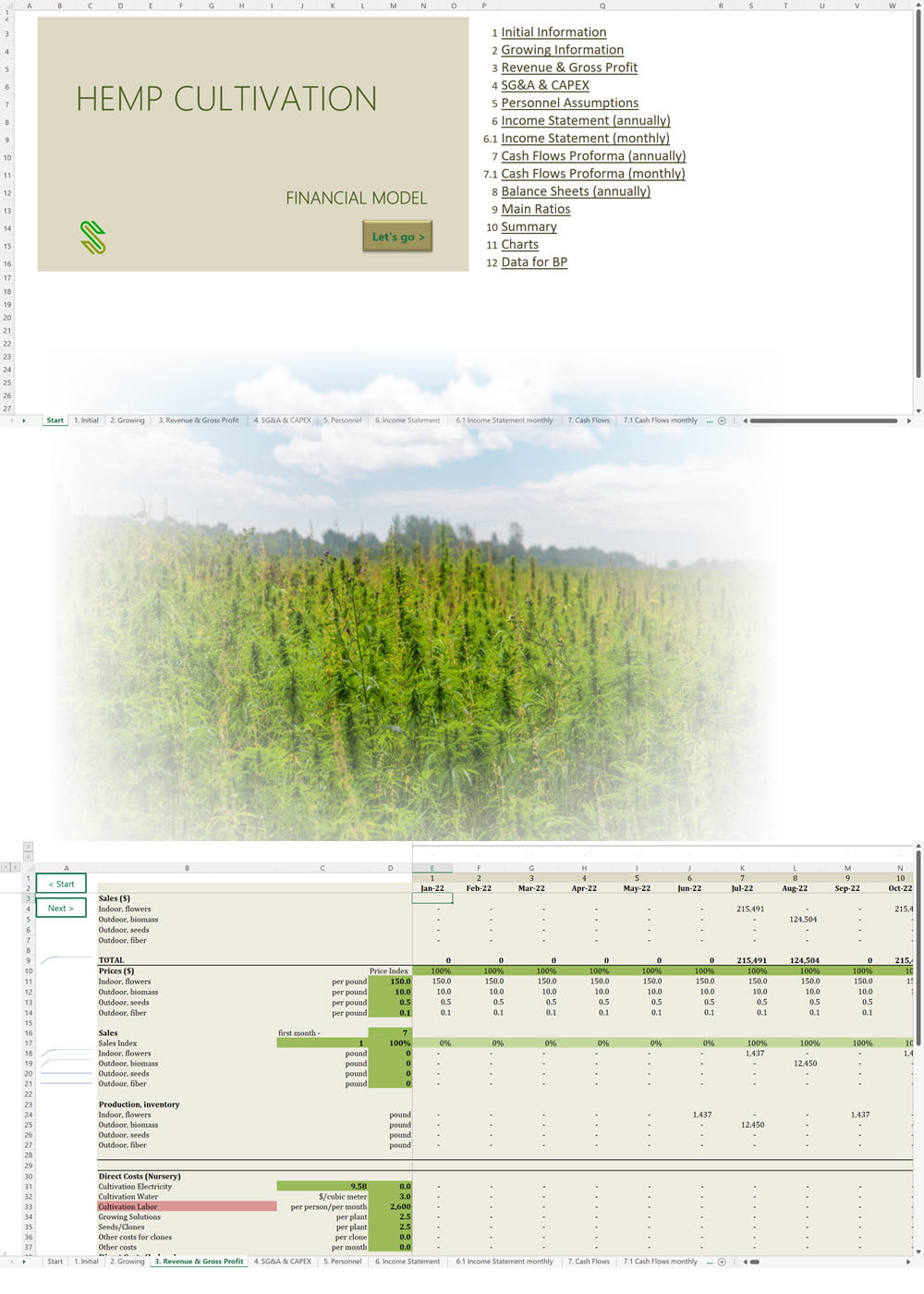Image resolution: width=924 pixels, height=1294 pixels.
Task: Click the row outline level 2 button
Action: point(16,867)
